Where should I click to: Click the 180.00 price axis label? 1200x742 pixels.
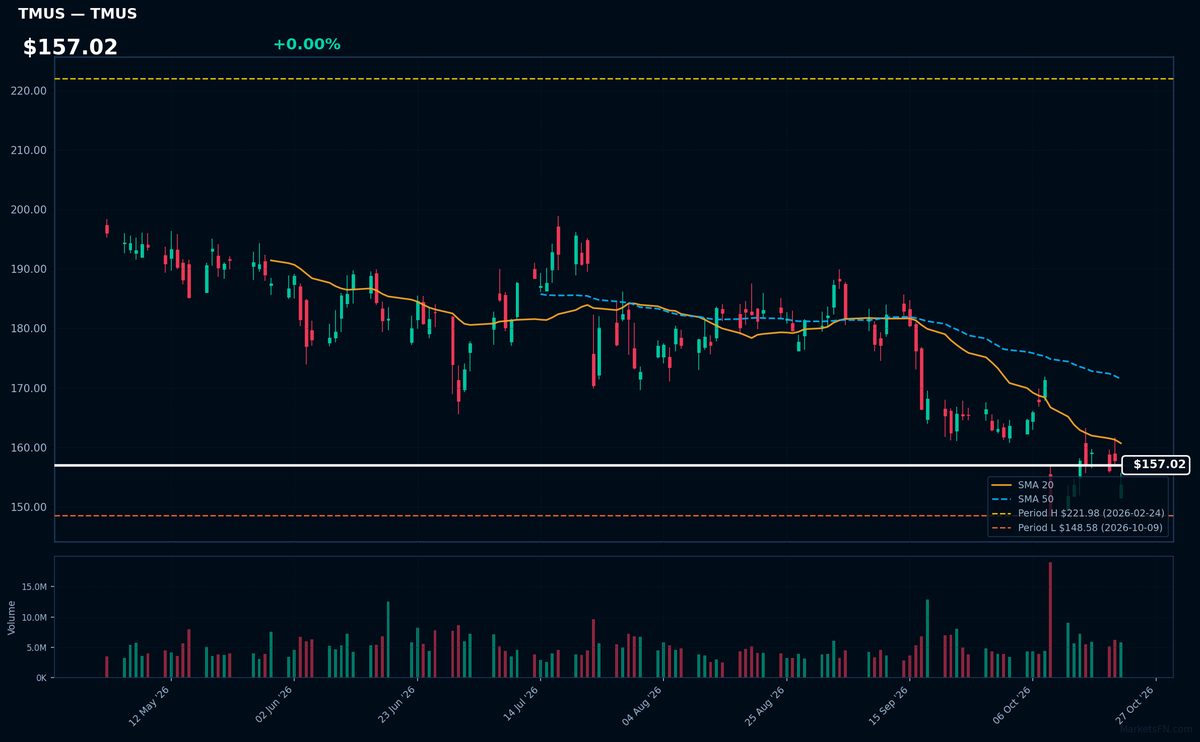coord(29,329)
